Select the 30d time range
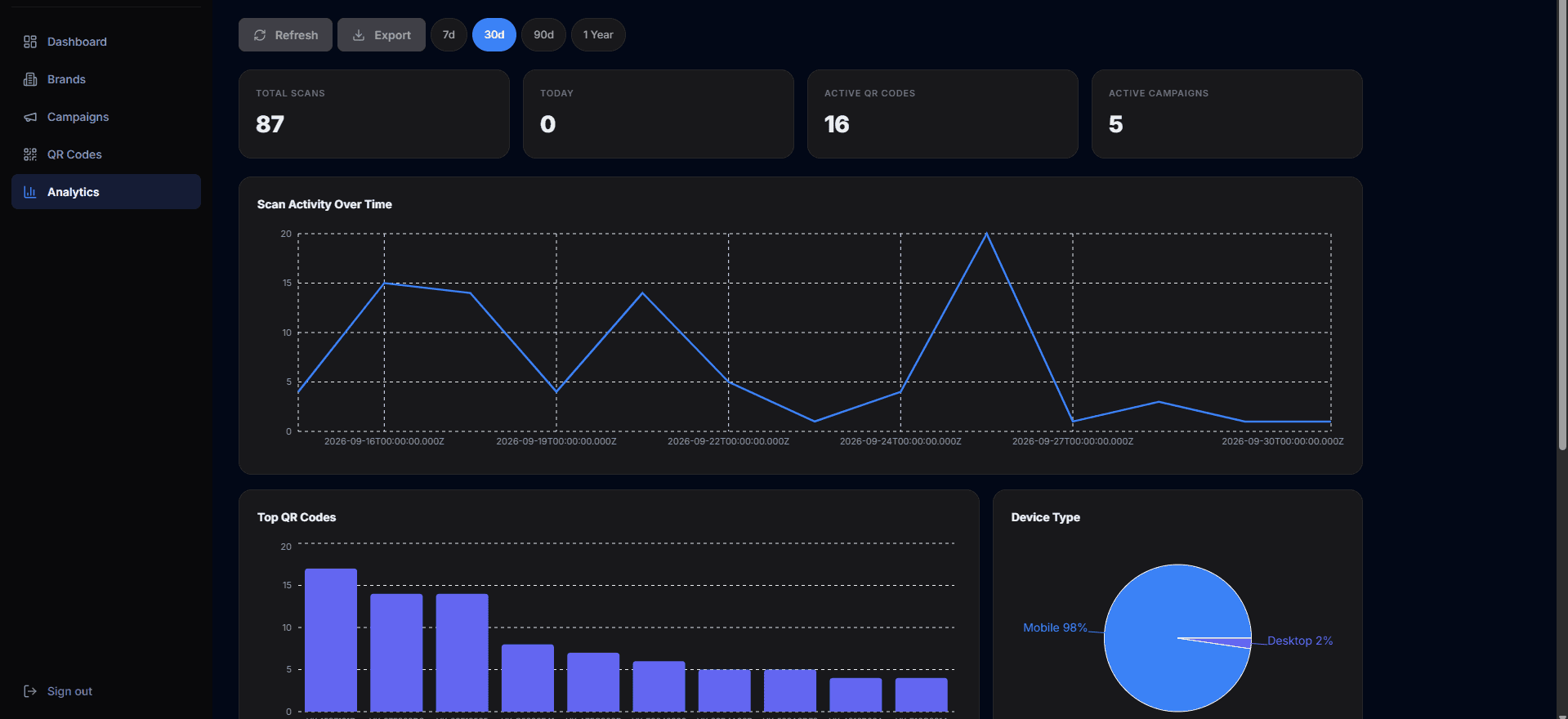Image resolution: width=1568 pixels, height=719 pixels. (494, 34)
